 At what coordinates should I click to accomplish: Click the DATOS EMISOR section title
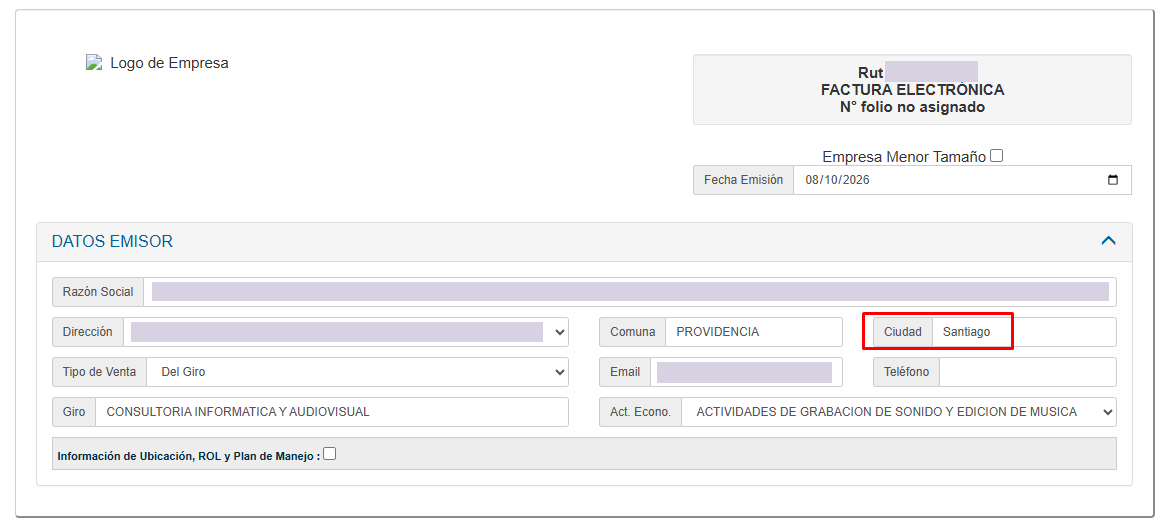pyautogui.click(x=112, y=241)
